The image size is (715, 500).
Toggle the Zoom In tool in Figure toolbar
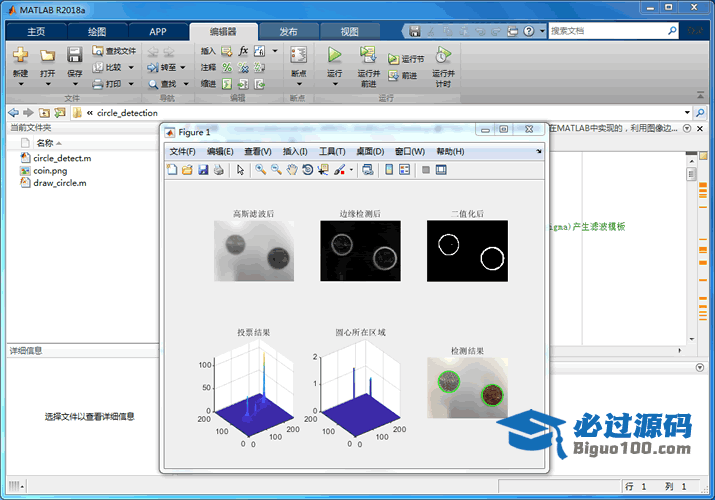[260, 170]
